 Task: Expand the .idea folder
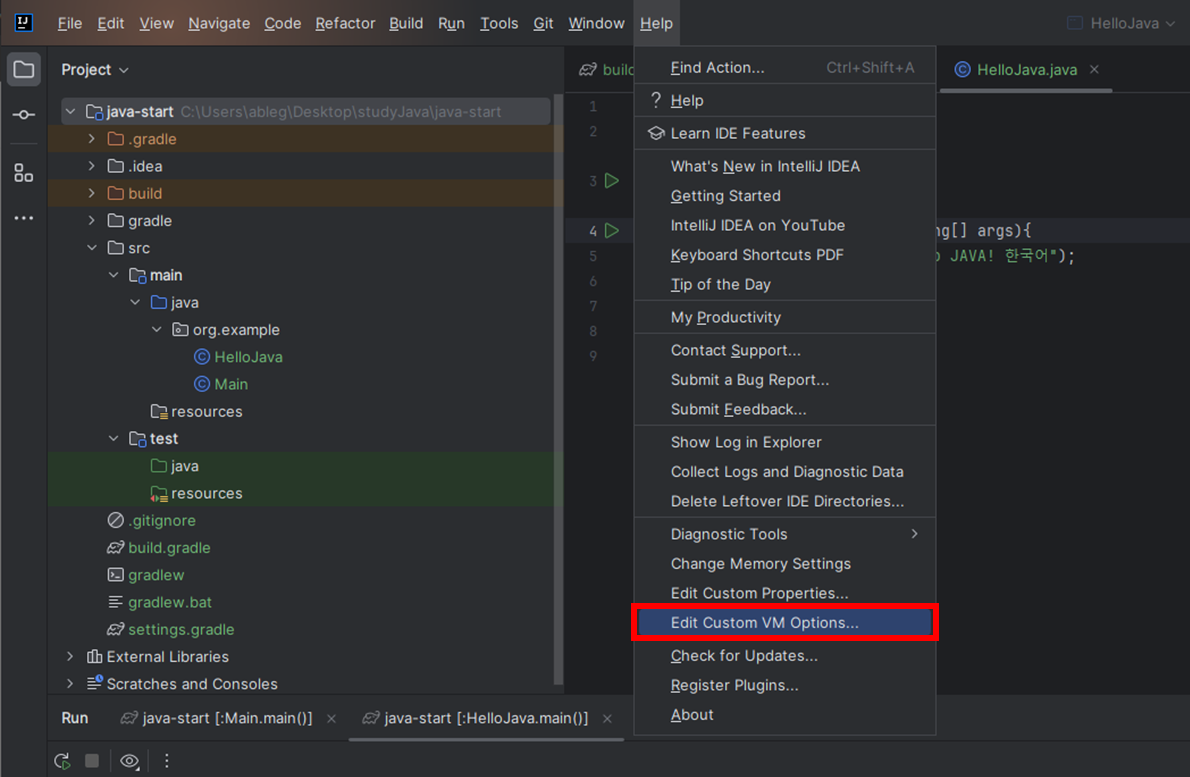tap(92, 166)
